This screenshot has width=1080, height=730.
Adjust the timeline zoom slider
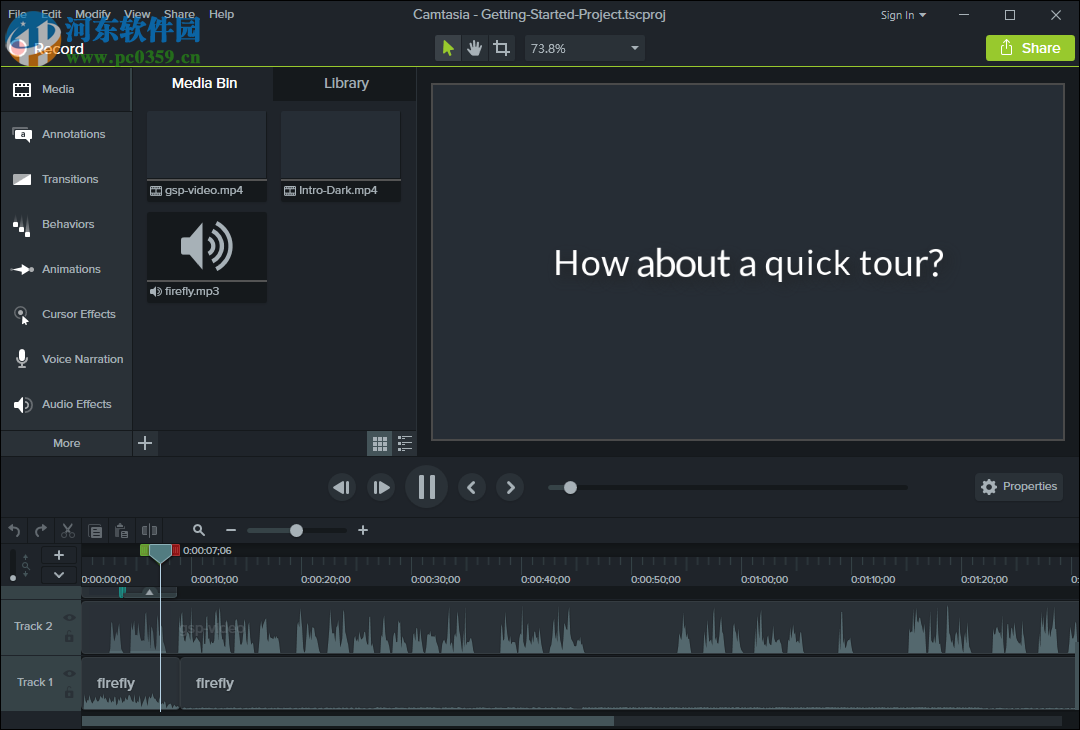[x=296, y=530]
